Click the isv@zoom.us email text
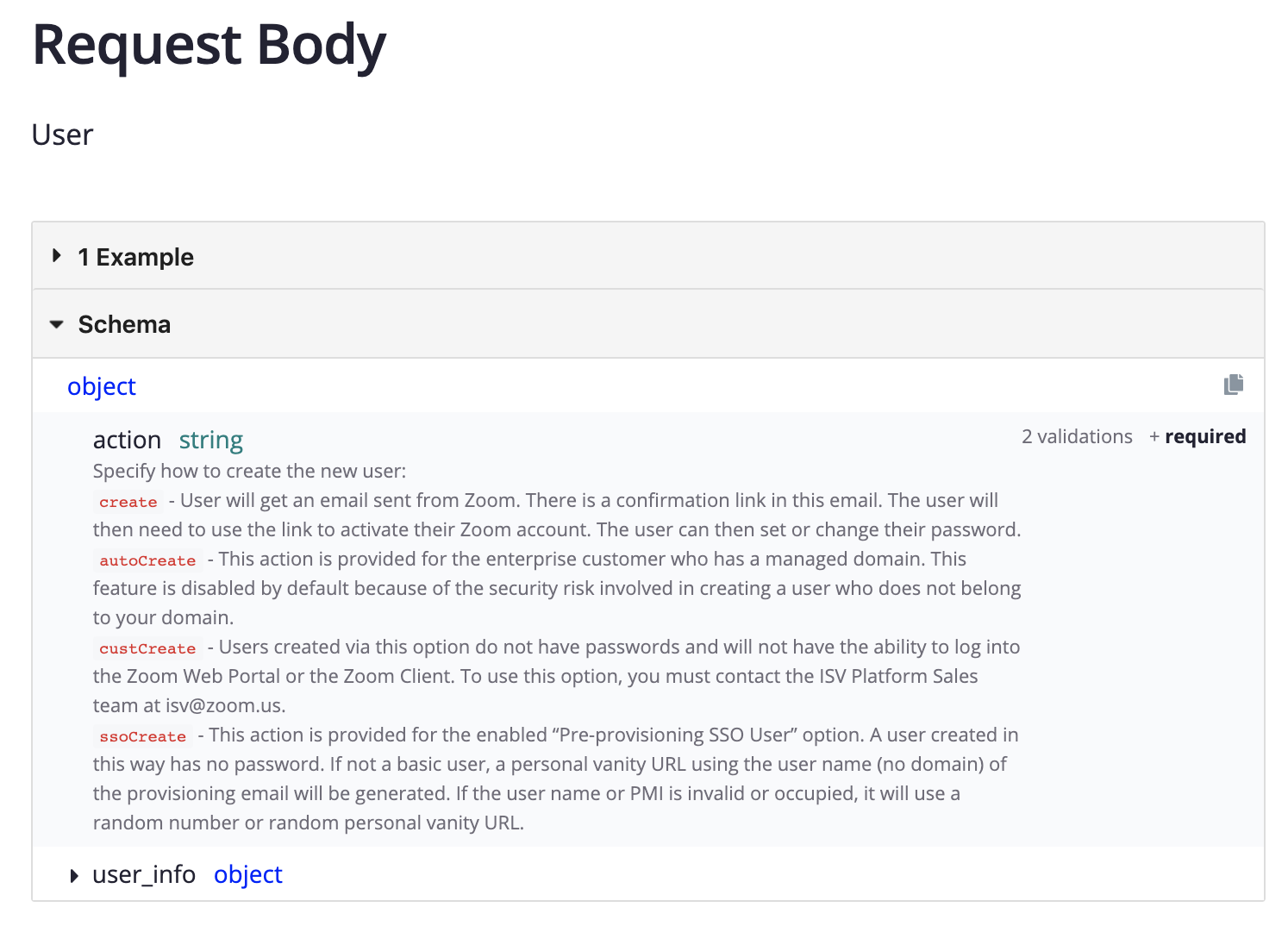The image size is (1288, 926). 223,705
